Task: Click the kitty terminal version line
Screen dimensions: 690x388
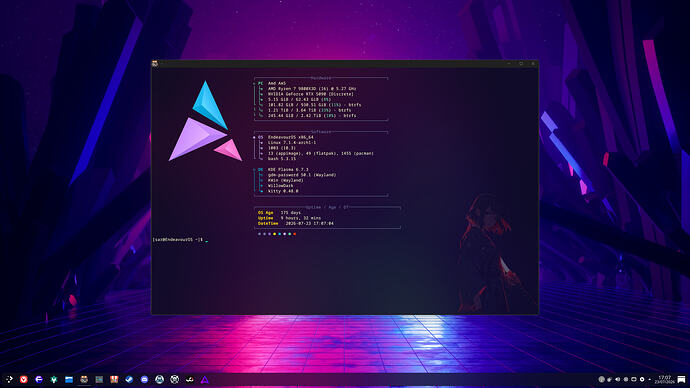Action: [283, 191]
